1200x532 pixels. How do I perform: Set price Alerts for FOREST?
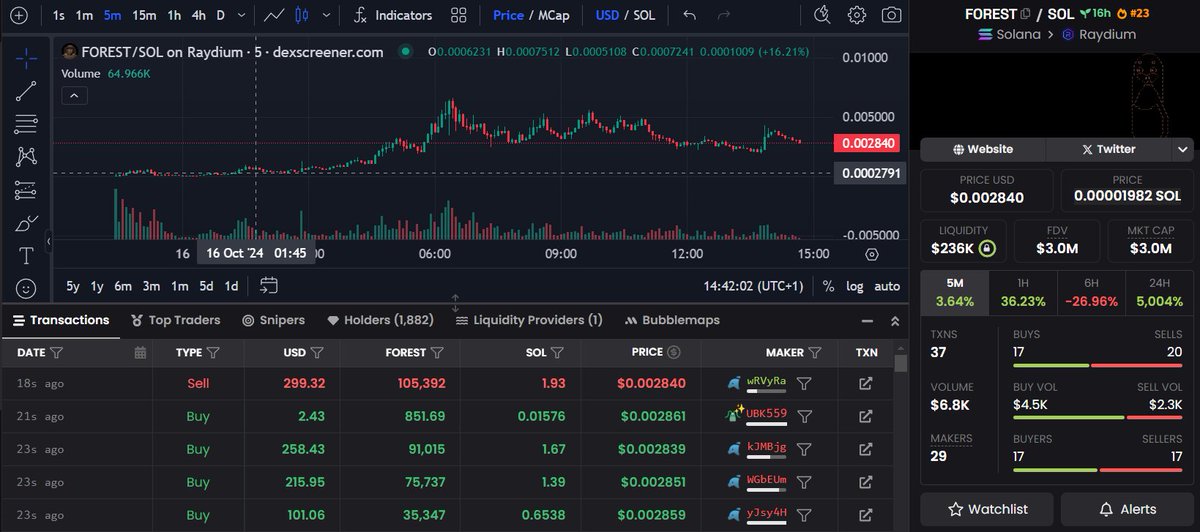point(1127,509)
